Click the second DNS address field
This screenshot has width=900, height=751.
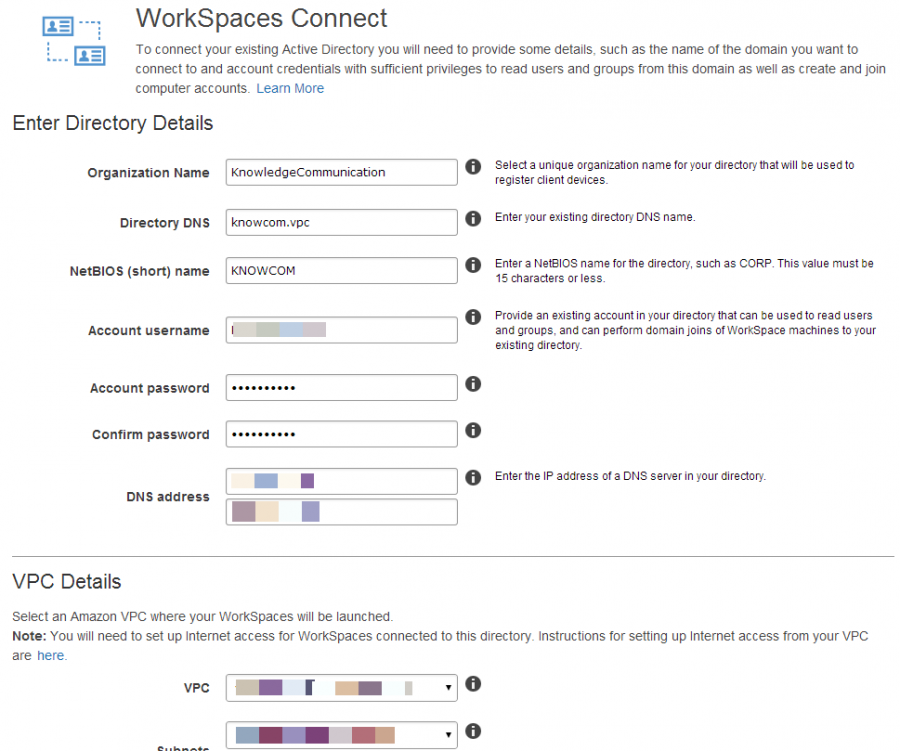(x=342, y=512)
